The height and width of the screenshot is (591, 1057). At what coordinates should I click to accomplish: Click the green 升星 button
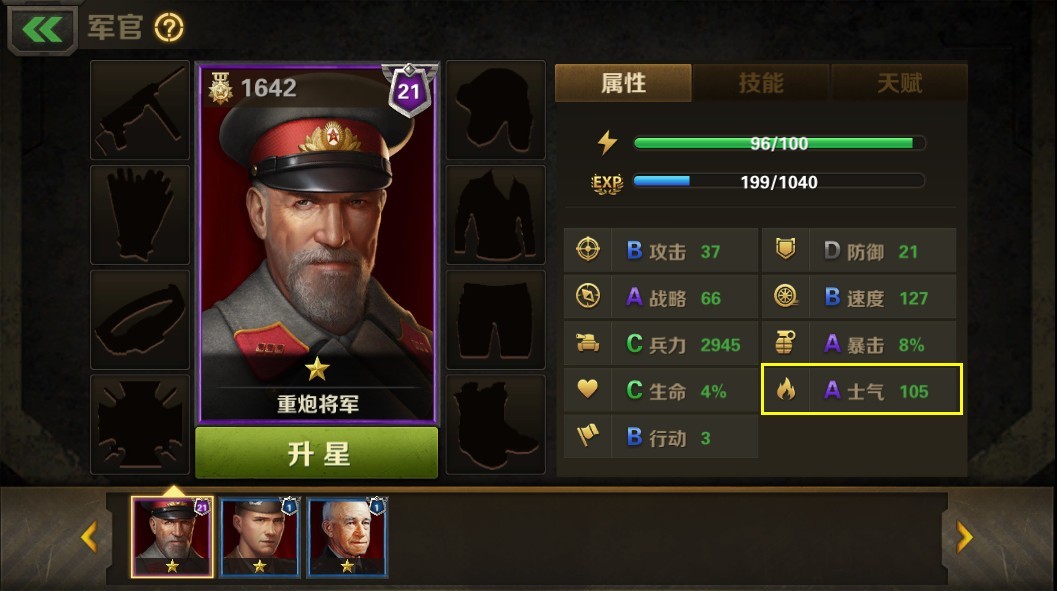click(317, 453)
